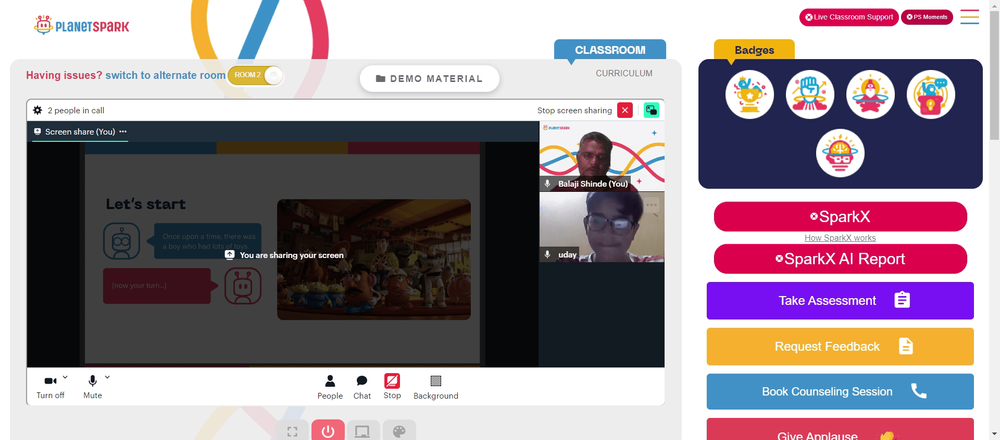
Task: Click Give Applause button
Action: click(840, 429)
